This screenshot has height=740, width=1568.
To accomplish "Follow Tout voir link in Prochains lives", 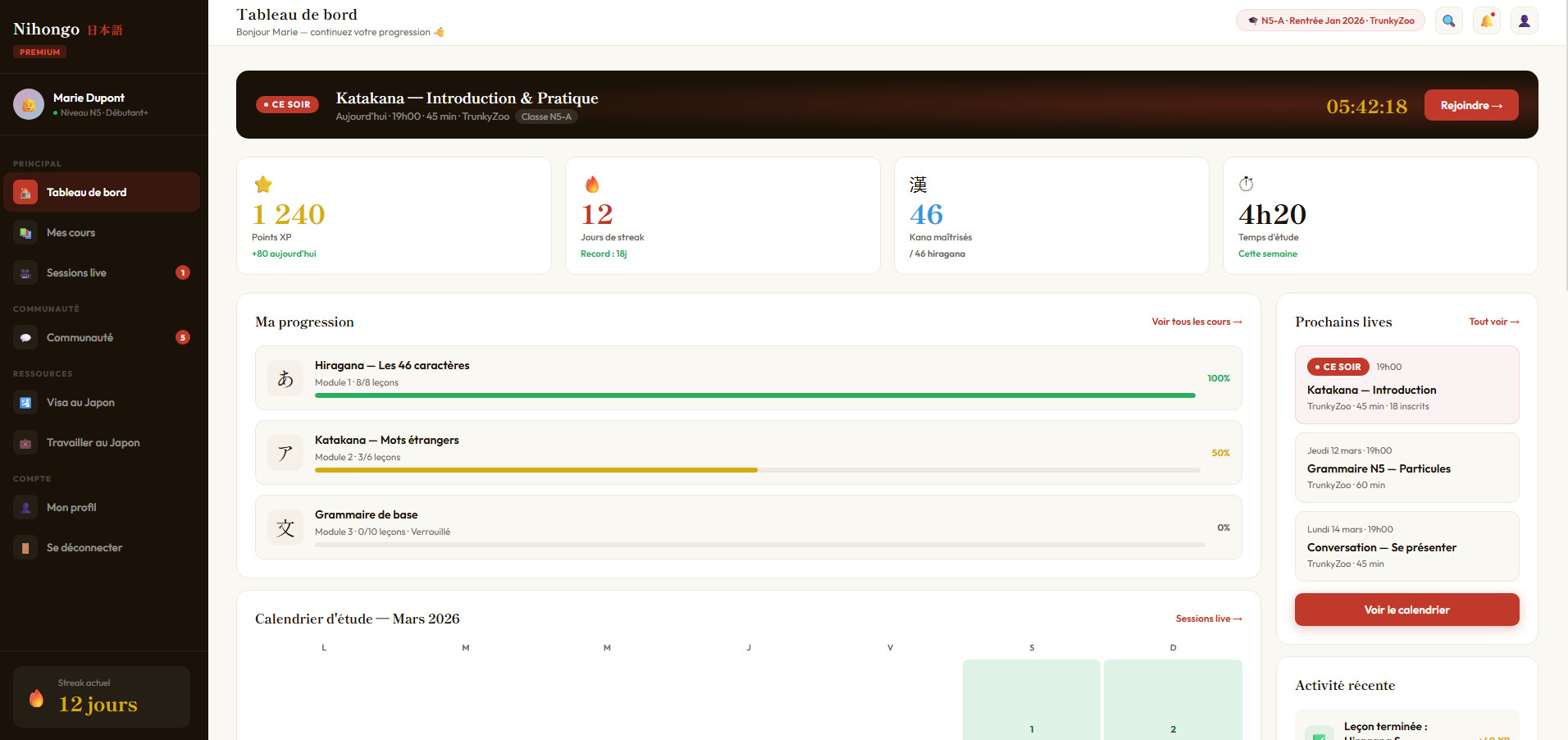I will tap(1494, 322).
